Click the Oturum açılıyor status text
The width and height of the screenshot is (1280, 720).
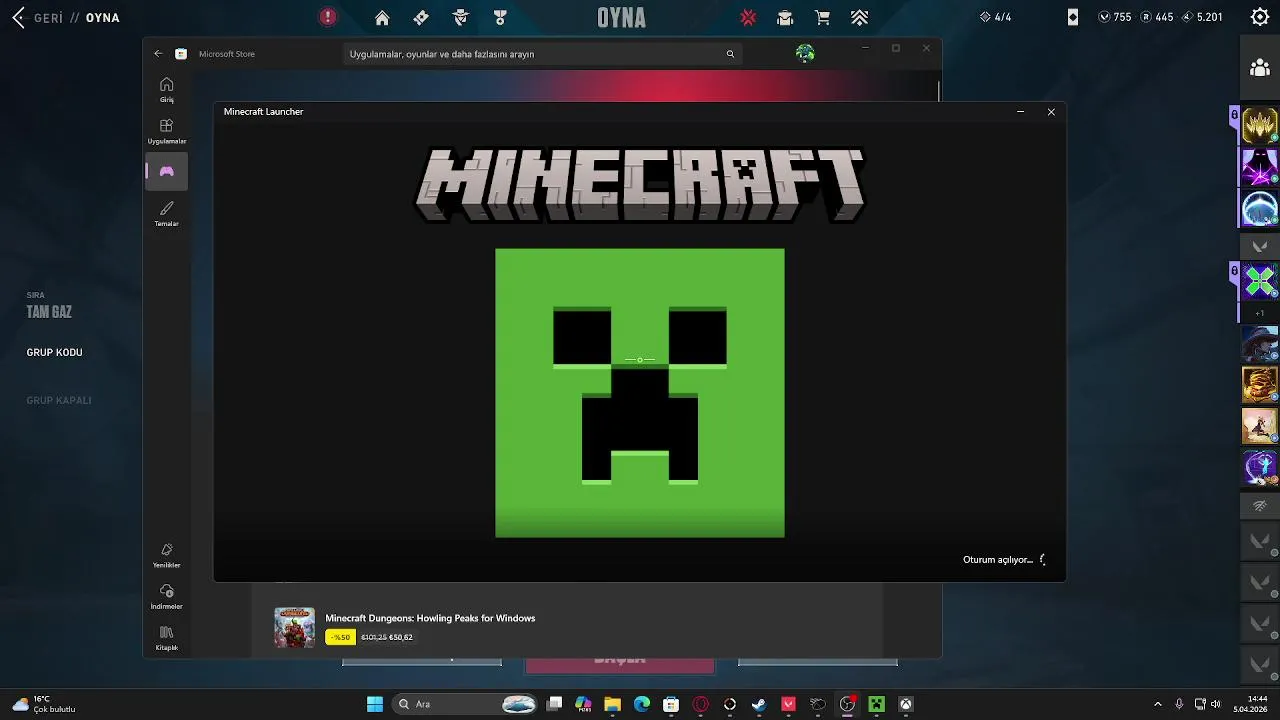coord(997,560)
